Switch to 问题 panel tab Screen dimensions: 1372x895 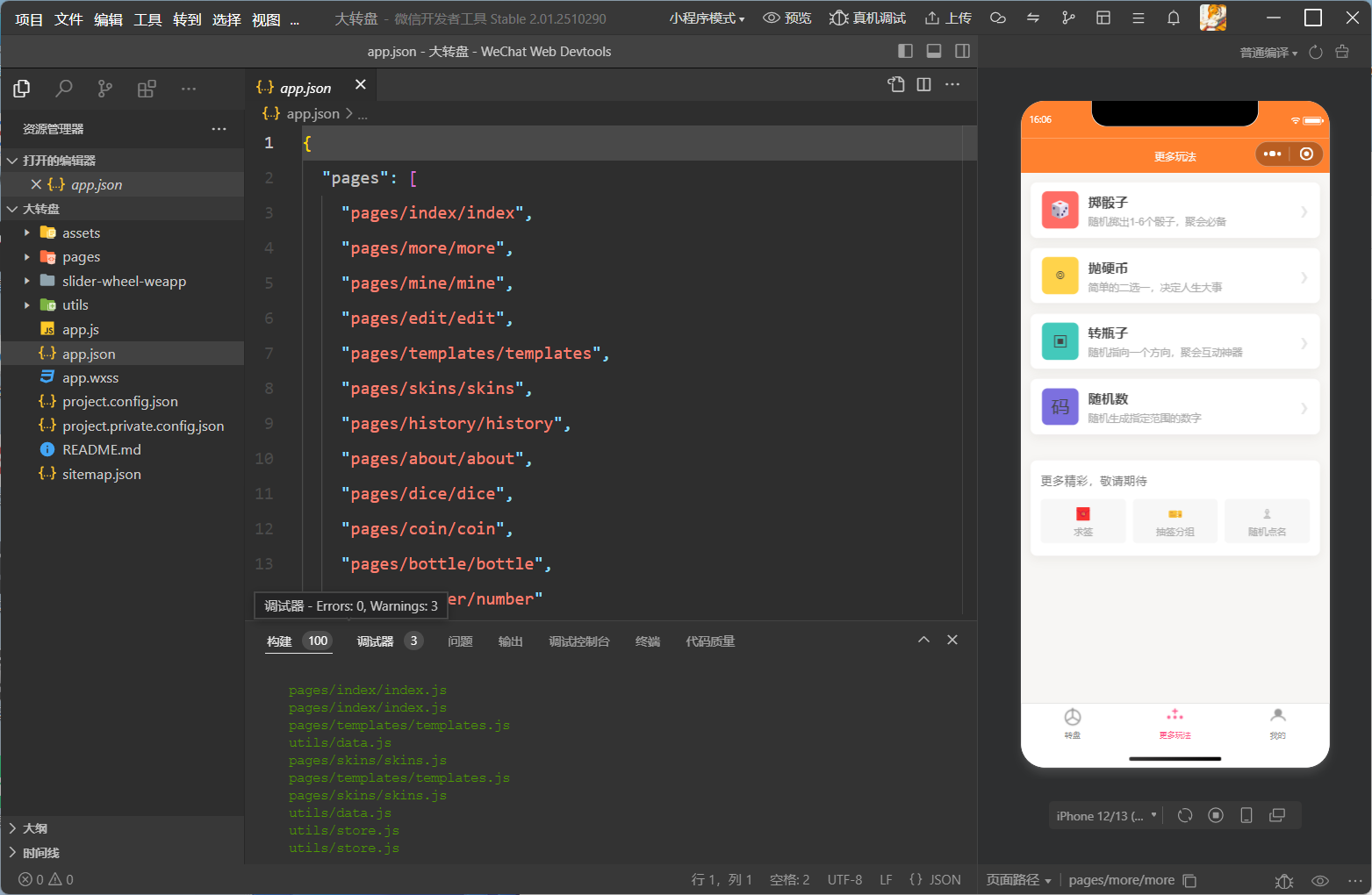(460, 641)
